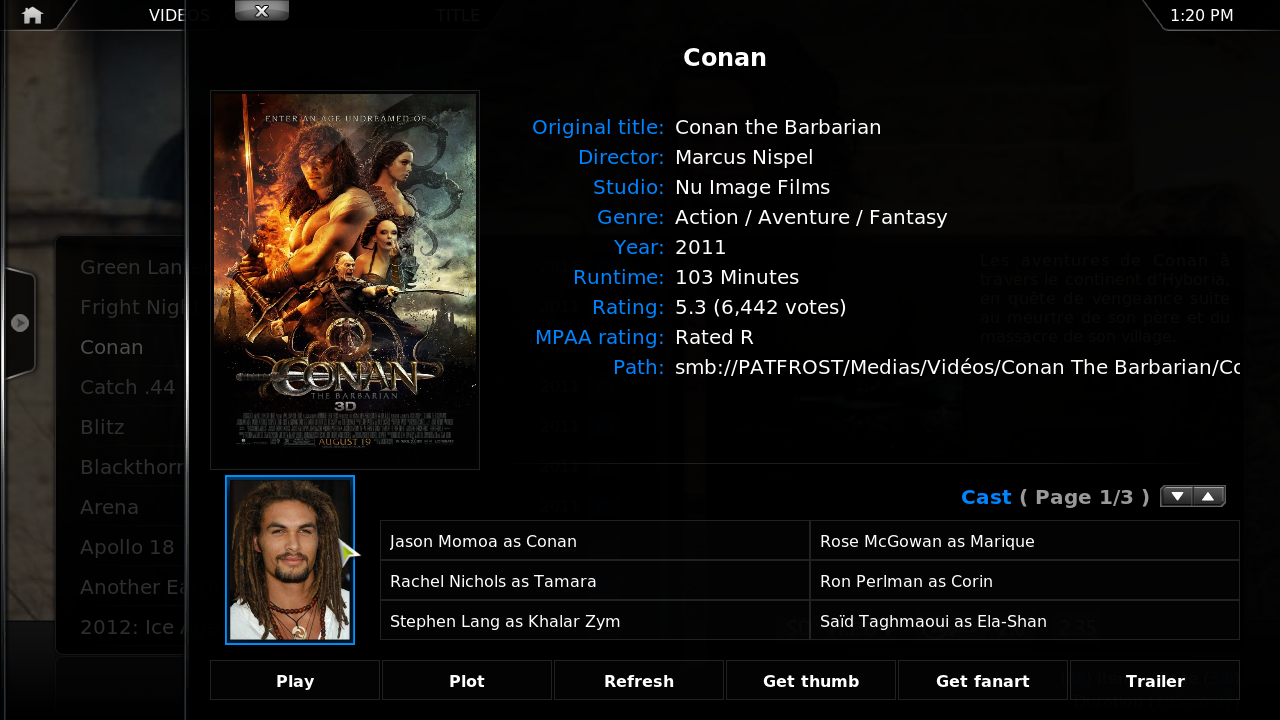Go to previous cast page up arrow
The width and height of the screenshot is (1280, 720).
(1209, 496)
